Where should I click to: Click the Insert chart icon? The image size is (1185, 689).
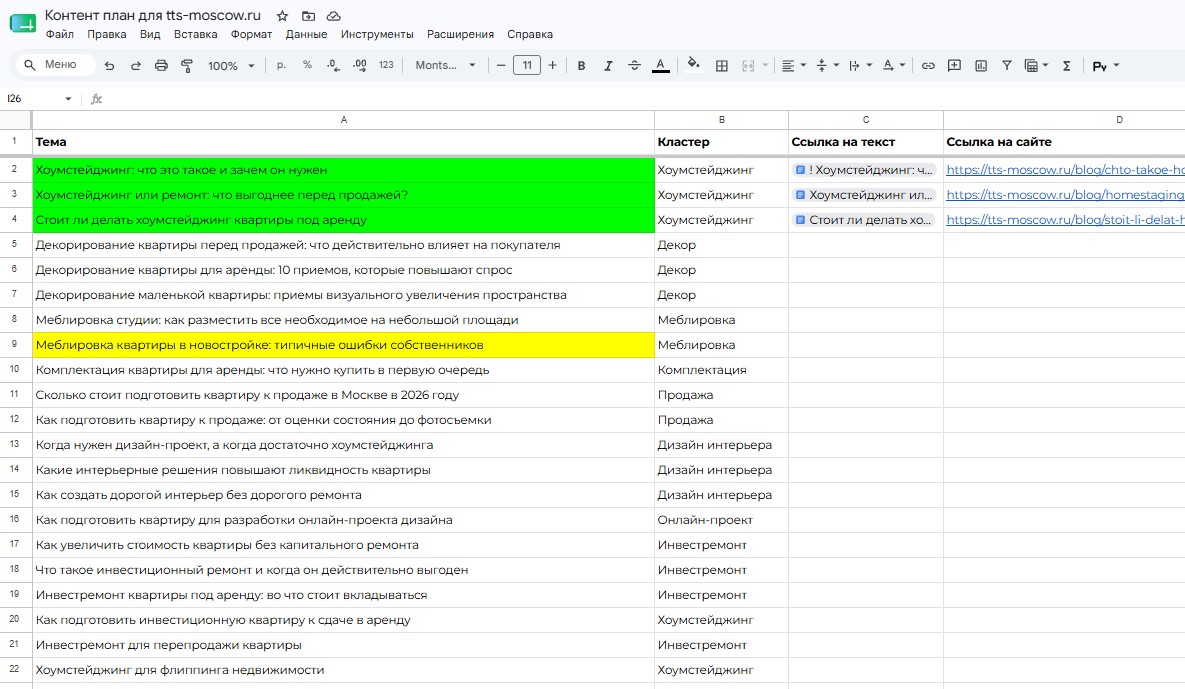pyautogui.click(x=981, y=66)
